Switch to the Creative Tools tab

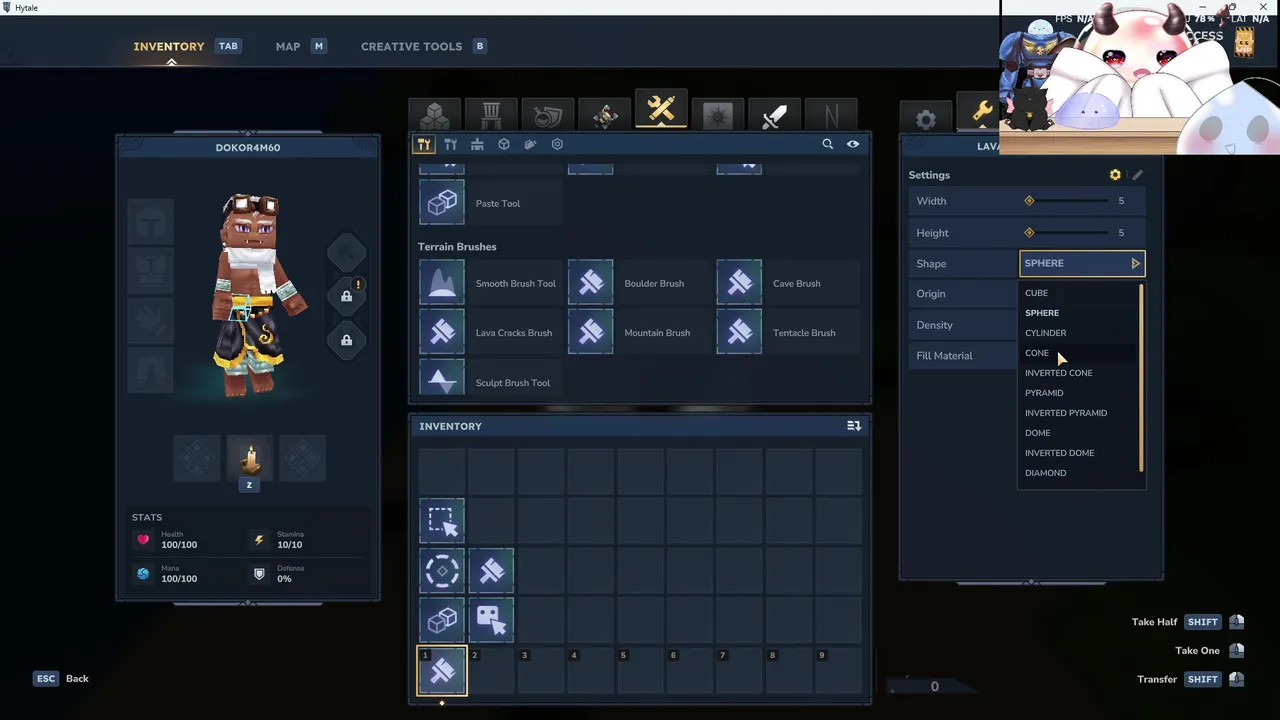point(411,46)
